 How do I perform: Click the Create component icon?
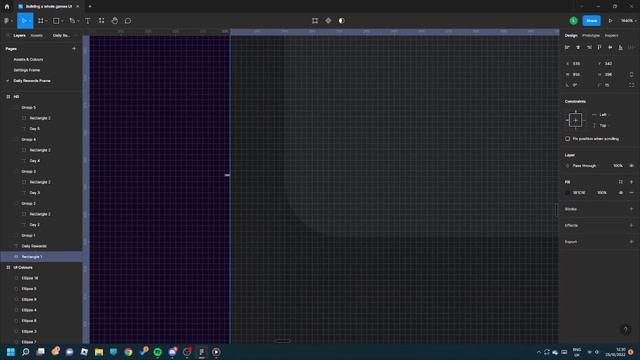328,21
